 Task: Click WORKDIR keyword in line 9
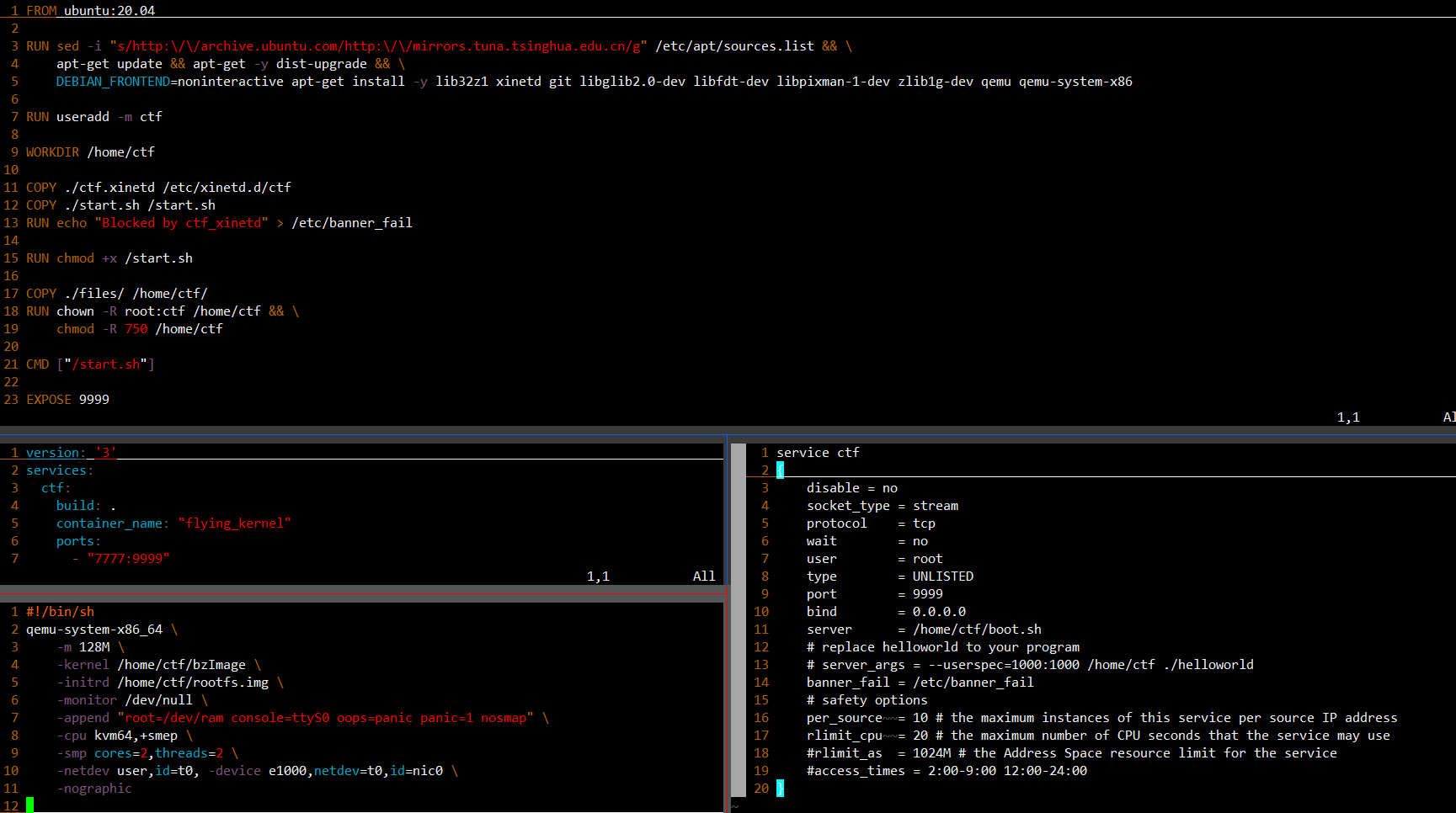pyautogui.click(x=52, y=152)
